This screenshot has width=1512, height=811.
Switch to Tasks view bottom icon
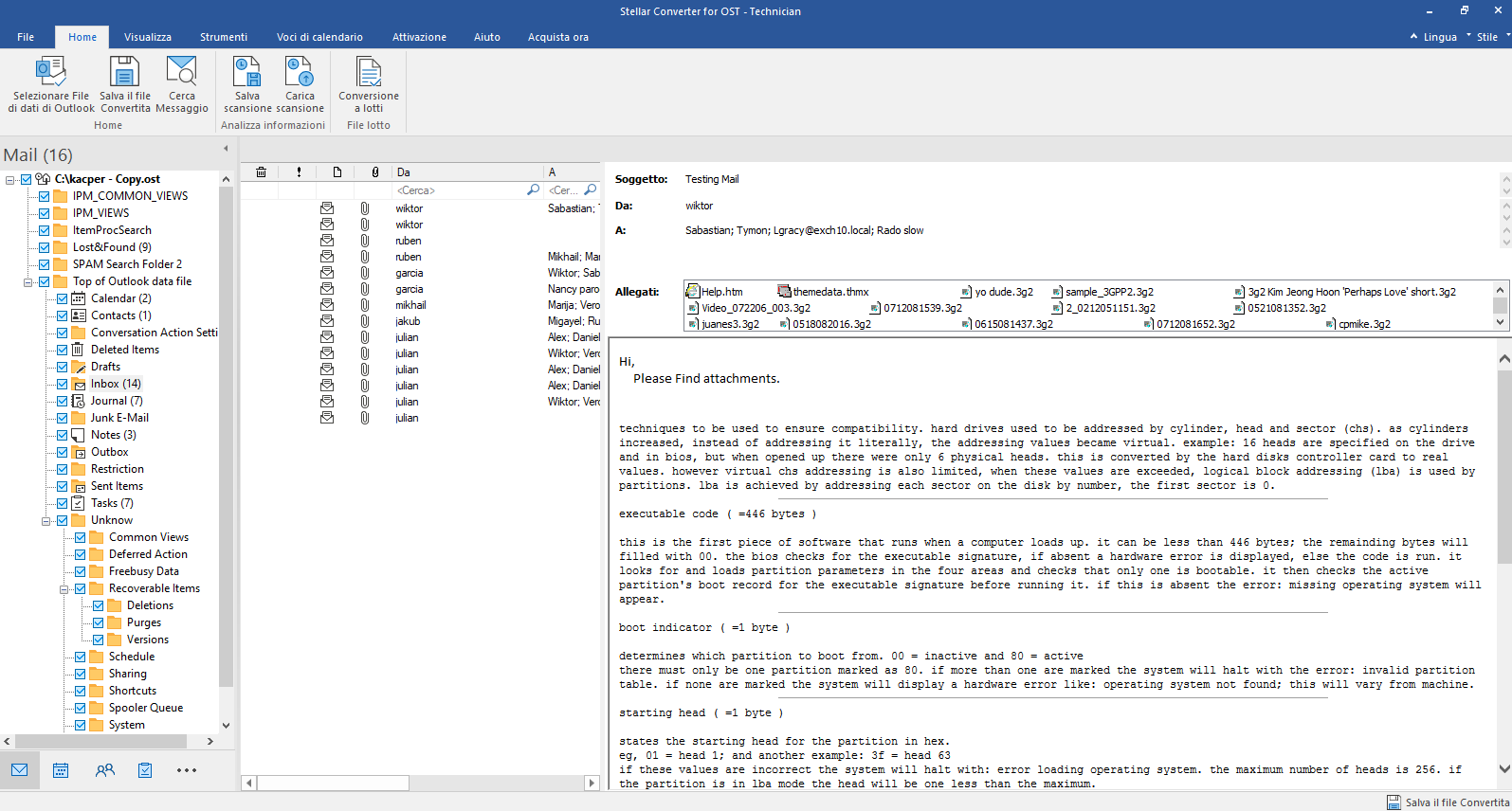click(x=145, y=770)
